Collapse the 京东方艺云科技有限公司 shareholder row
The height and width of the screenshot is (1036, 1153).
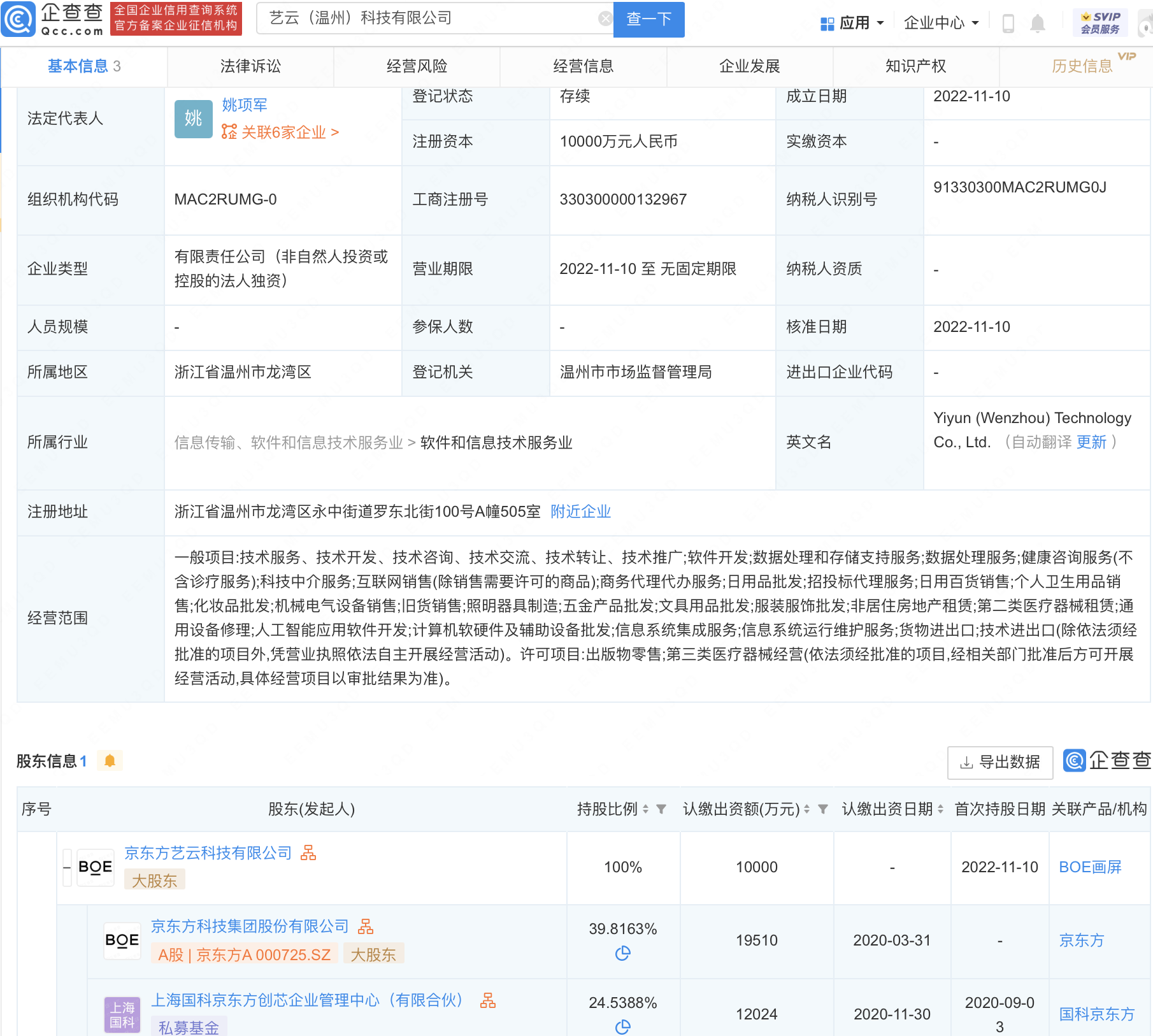(x=67, y=867)
